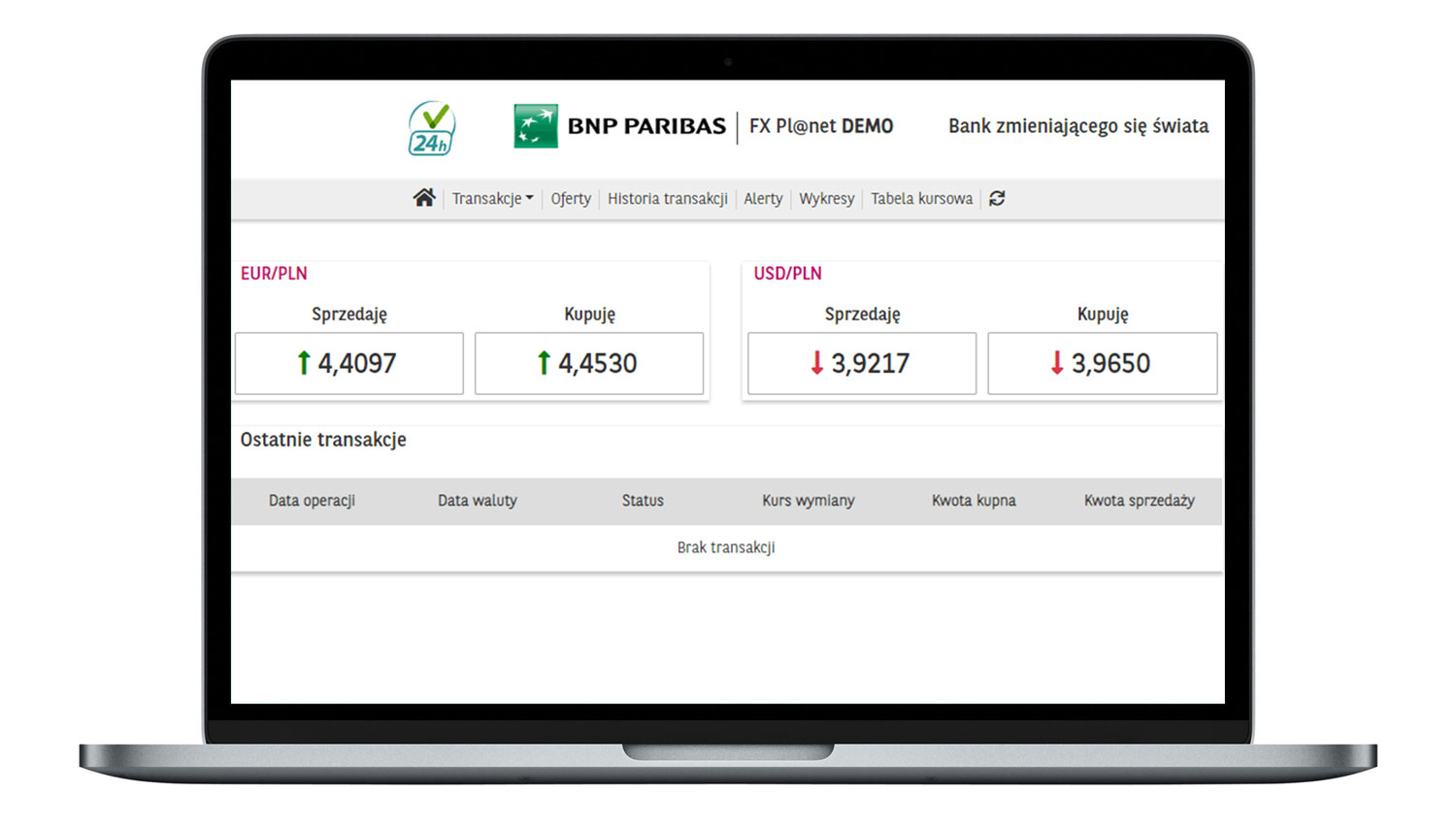
Task: Click EUR/PLN Kupuję rate 4,4530
Action: point(589,363)
